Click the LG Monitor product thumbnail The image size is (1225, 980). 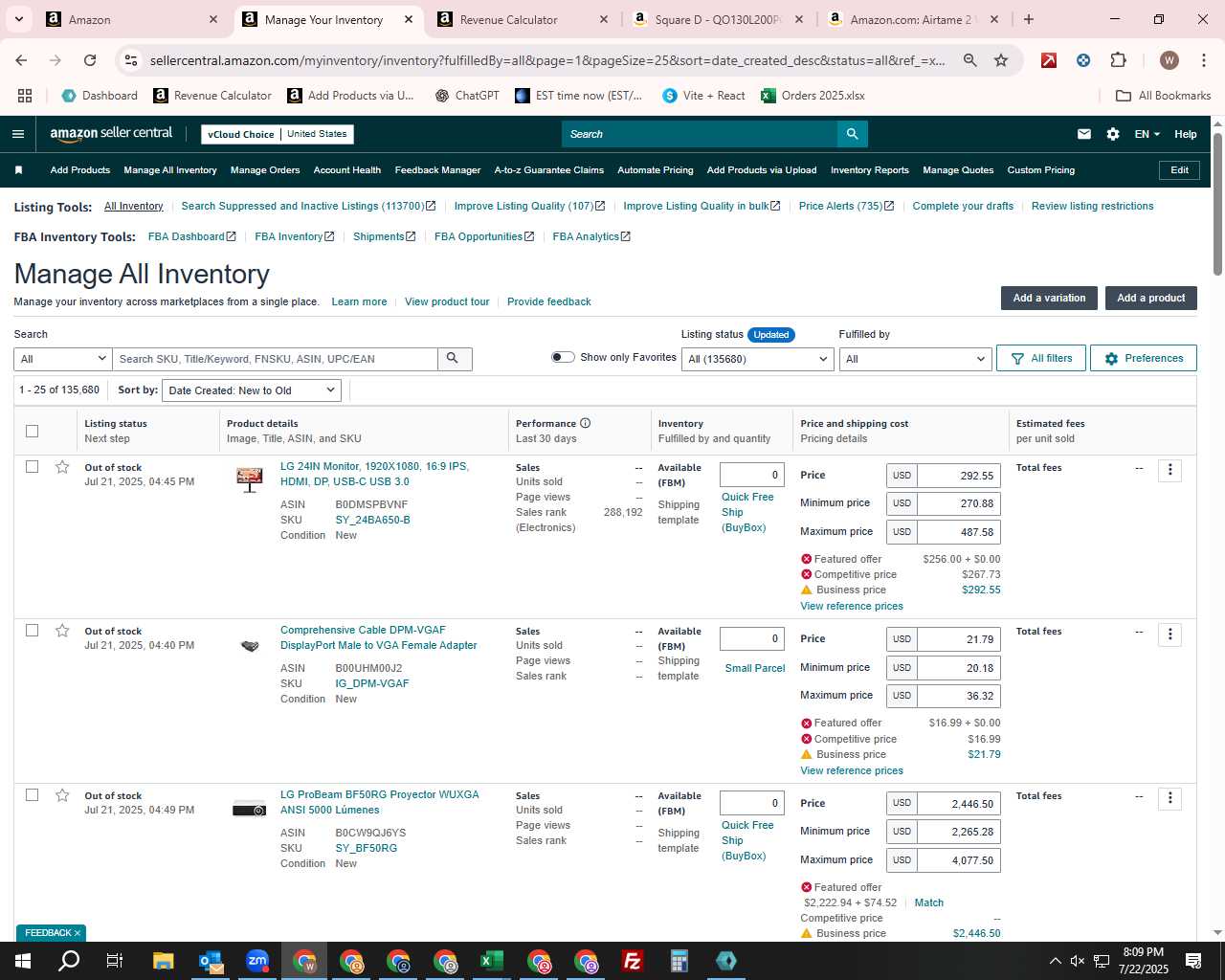(250, 479)
